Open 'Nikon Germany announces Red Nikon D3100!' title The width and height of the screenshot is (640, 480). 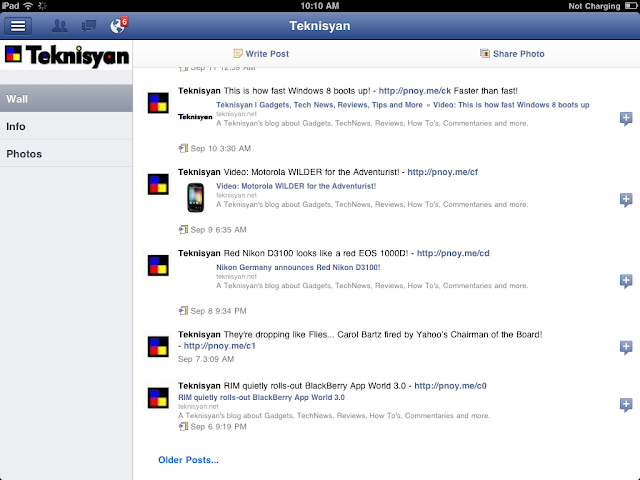tap(298, 267)
